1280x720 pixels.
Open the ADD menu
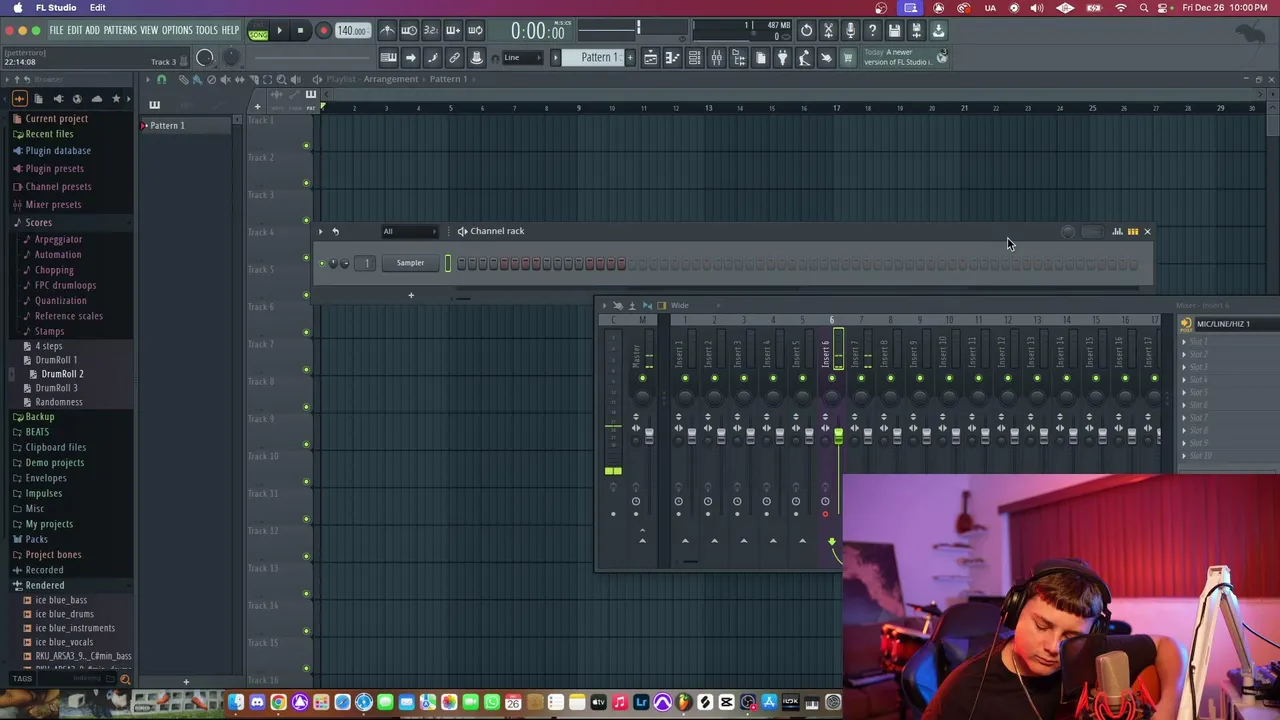tap(92, 30)
